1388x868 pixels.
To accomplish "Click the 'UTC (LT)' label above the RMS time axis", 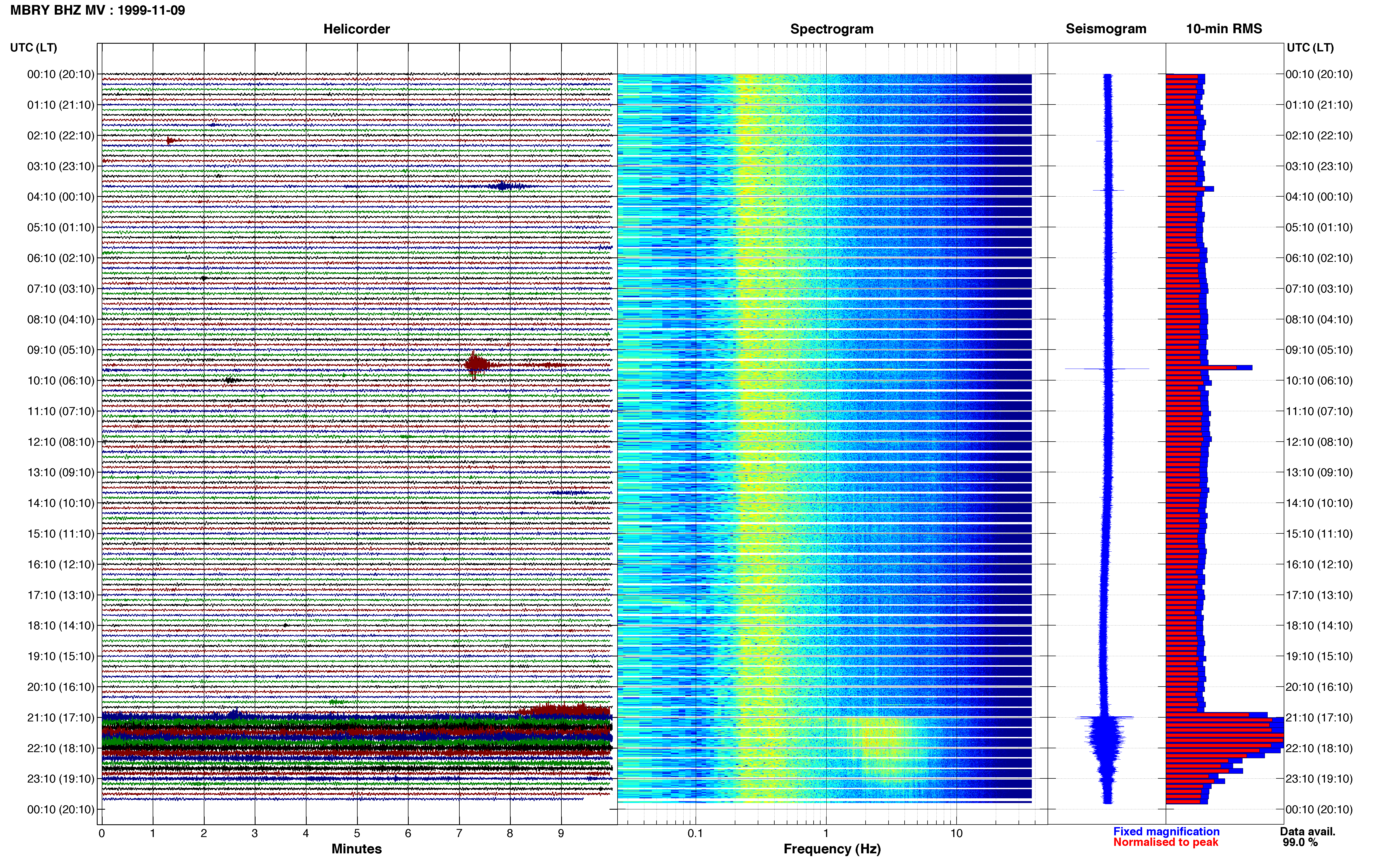I will tap(1310, 48).
